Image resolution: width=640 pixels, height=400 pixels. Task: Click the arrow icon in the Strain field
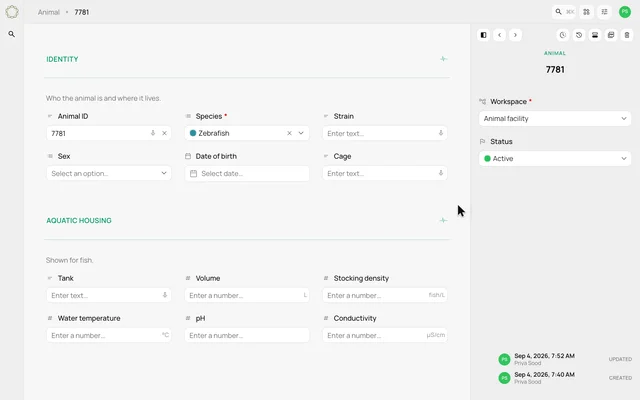click(441, 133)
